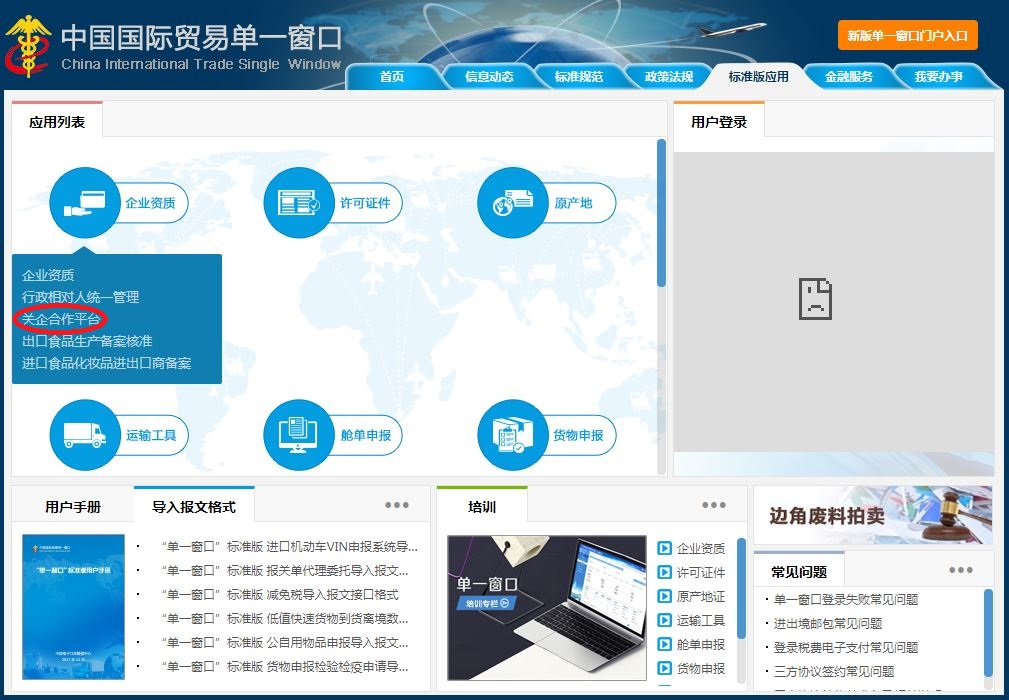Select the 应用列表 tab
Viewport: 1009px width, 700px height.
57,120
